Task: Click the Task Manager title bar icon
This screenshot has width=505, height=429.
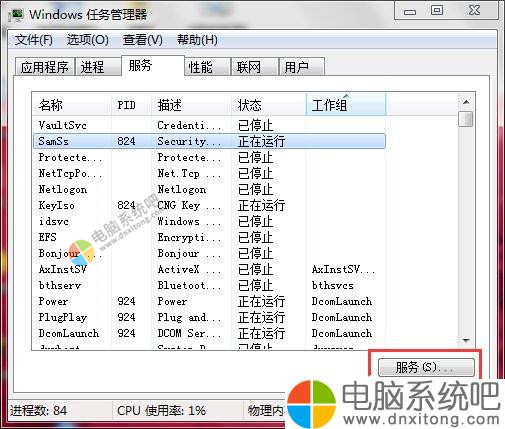Action: (x=16, y=15)
